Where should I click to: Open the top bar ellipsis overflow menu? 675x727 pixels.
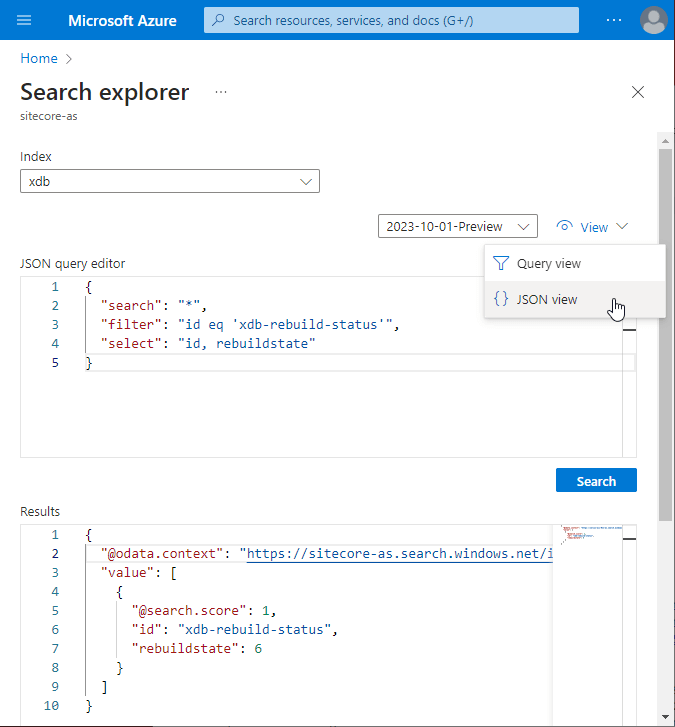coord(614,20)
